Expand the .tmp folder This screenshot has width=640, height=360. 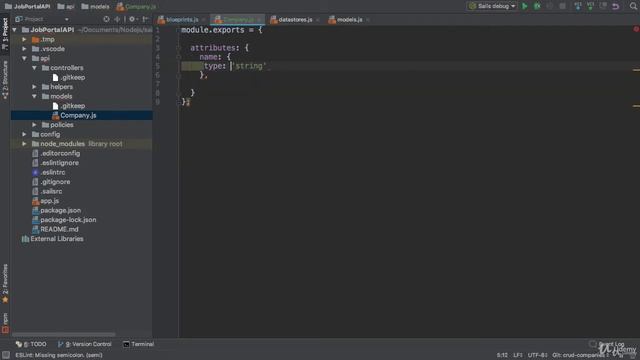24,39
